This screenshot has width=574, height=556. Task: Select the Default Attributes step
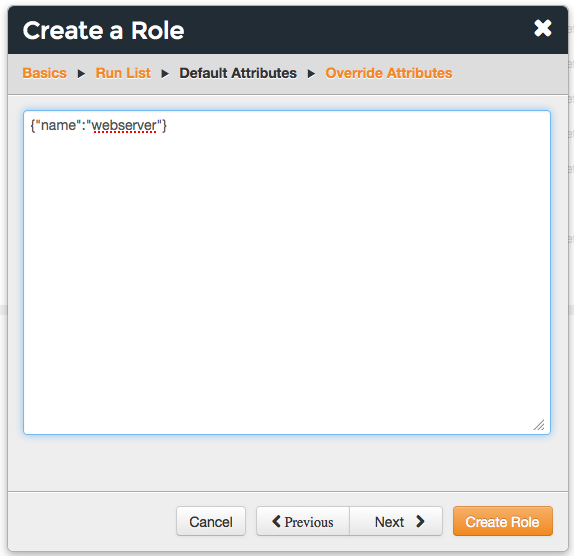click(x=238, y=73)
